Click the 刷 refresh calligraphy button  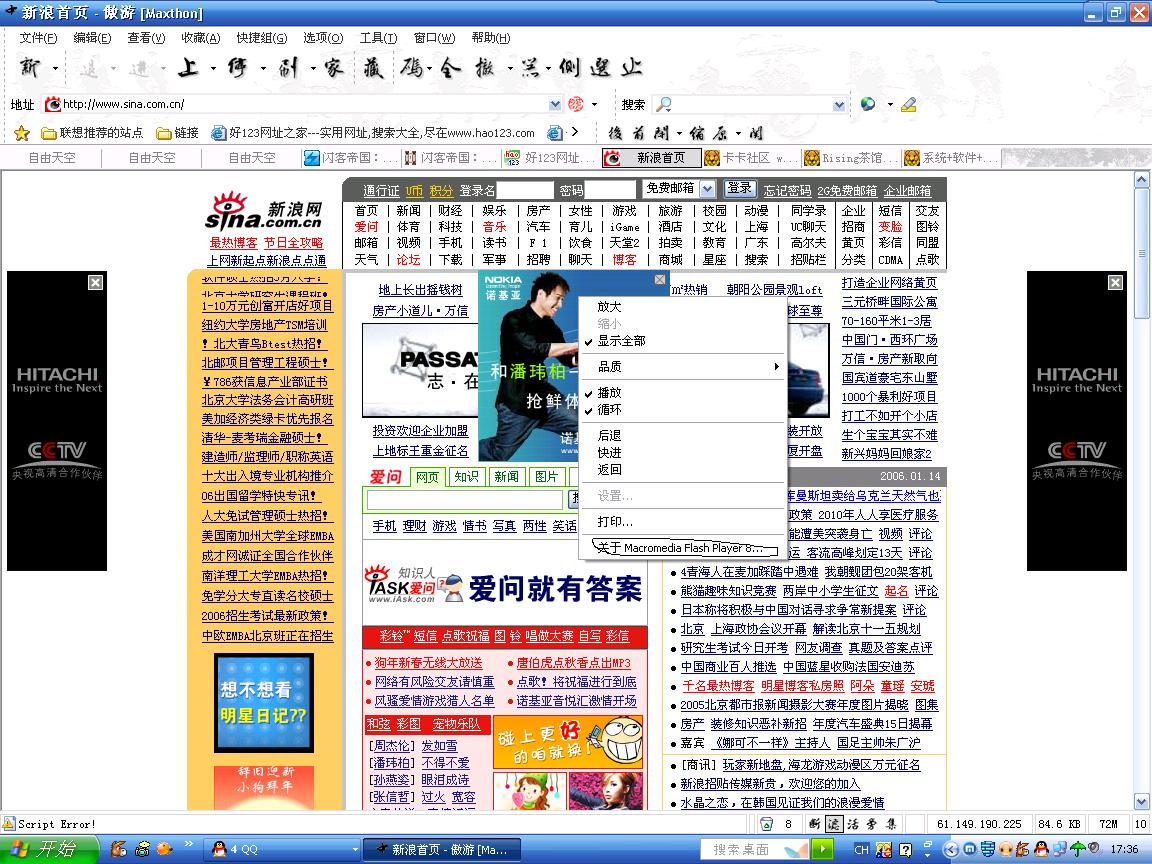click(287, 68)
